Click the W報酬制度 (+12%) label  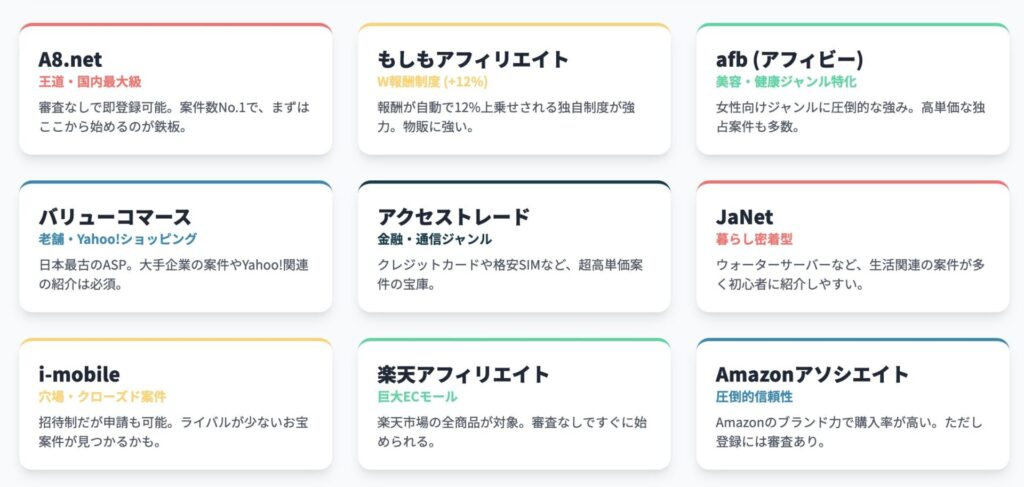(432, 82)
